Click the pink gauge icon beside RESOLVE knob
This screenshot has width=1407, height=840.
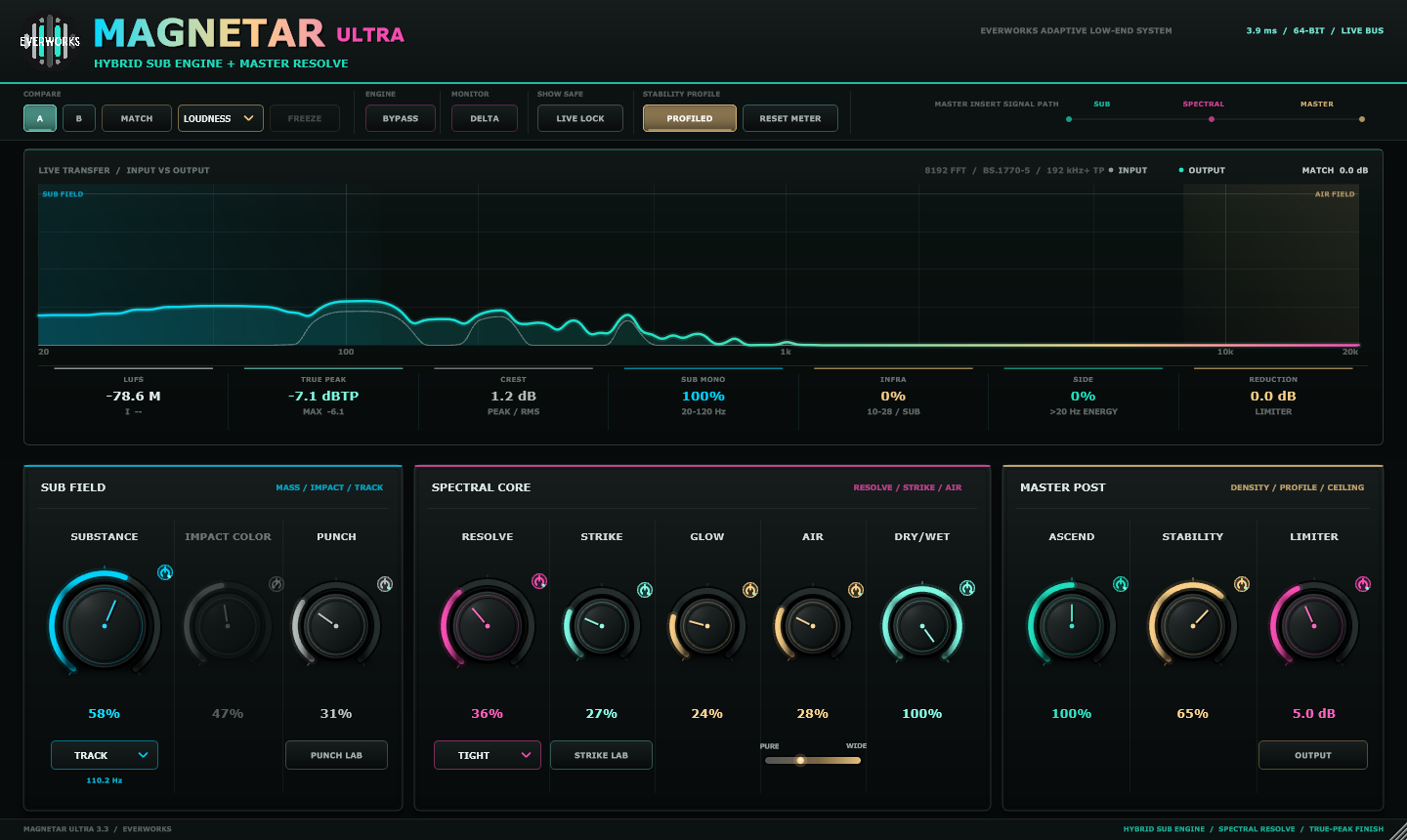pos(539,581)
